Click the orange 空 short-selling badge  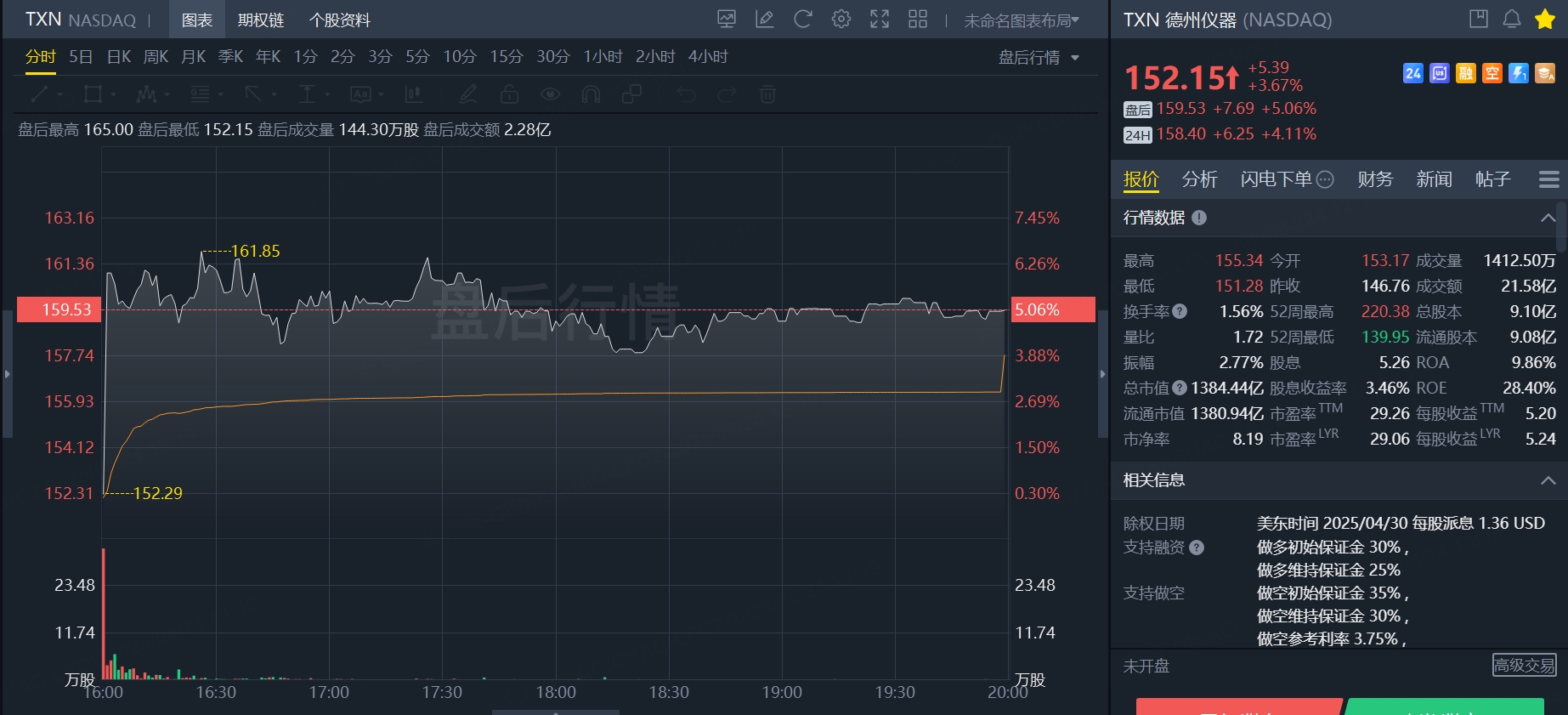click(1492, 73)
